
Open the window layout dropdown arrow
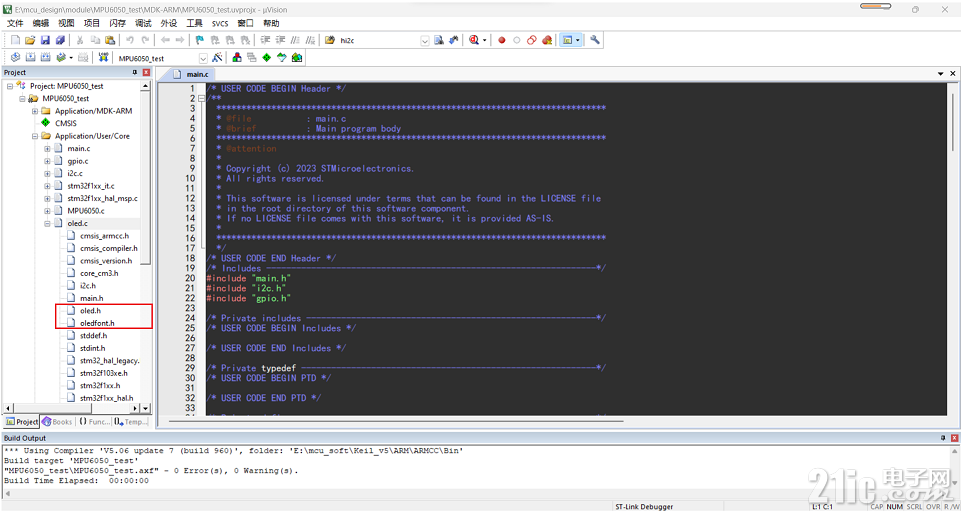point(578,40)
